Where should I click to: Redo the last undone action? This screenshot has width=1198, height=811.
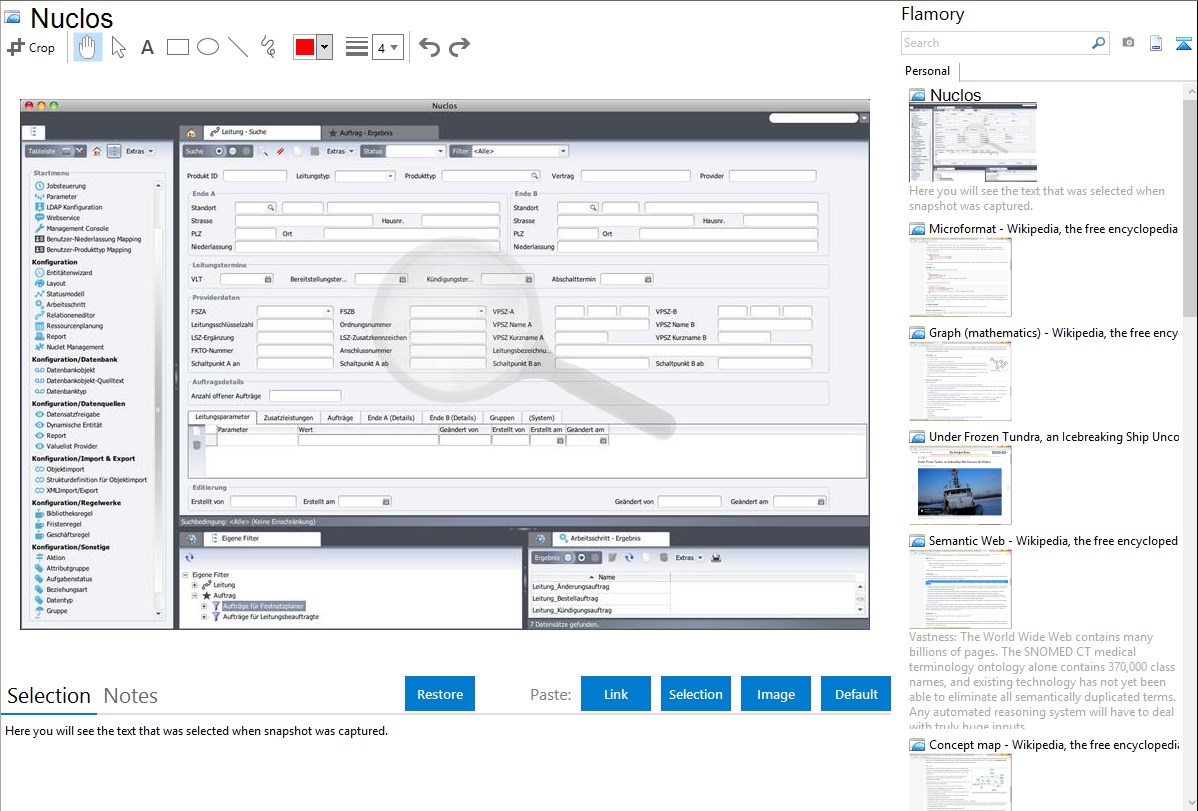click(x=459, y=47)
